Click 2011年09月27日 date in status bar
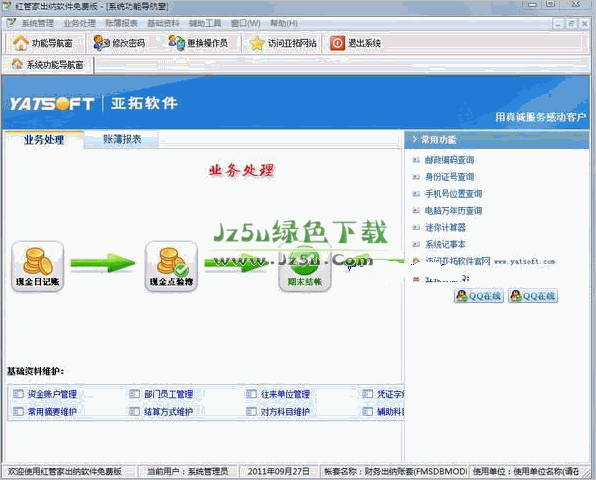The width and height of the screenshot is (596, 480). click(x=278, y=472)
